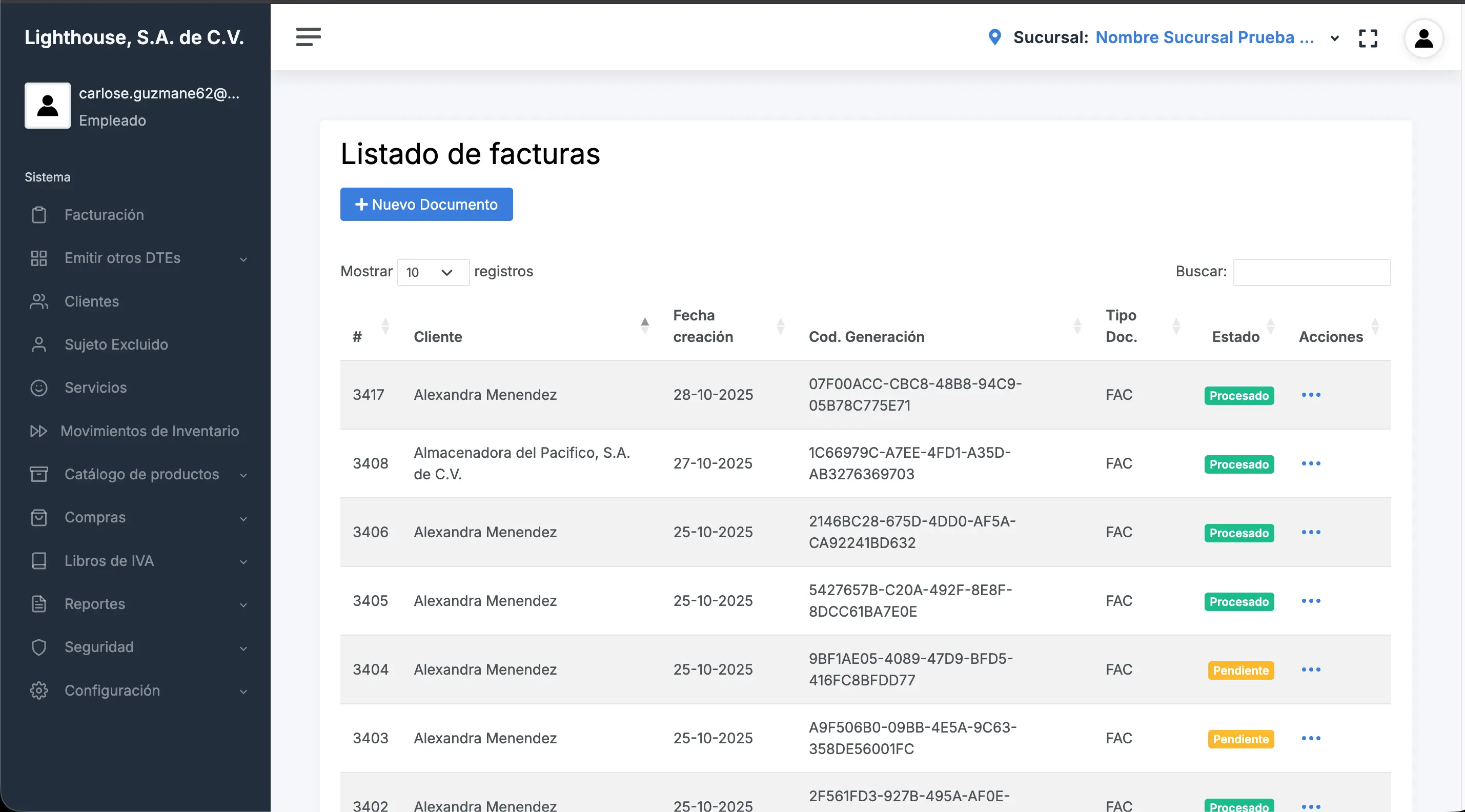Sort table by Cliente column arrows
The image size is (1465, 812).
[645, 326]
